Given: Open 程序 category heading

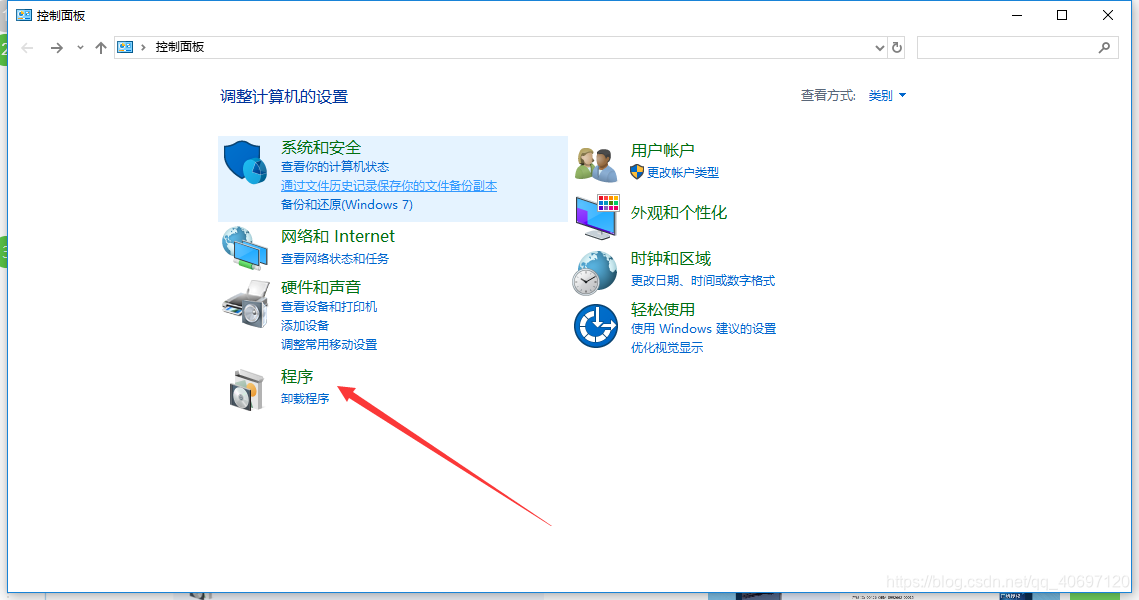Looking at the screenshot, I should click(297, 376).
